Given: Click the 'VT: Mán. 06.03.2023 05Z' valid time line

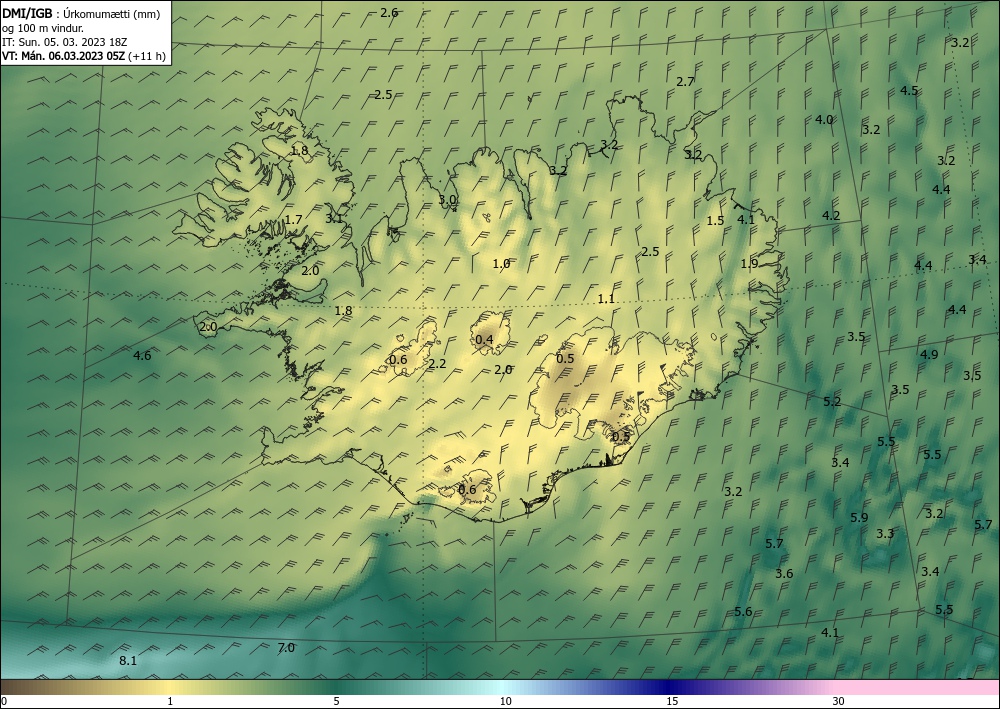Looking at the screenshot, I should click(x=64, y=56).
